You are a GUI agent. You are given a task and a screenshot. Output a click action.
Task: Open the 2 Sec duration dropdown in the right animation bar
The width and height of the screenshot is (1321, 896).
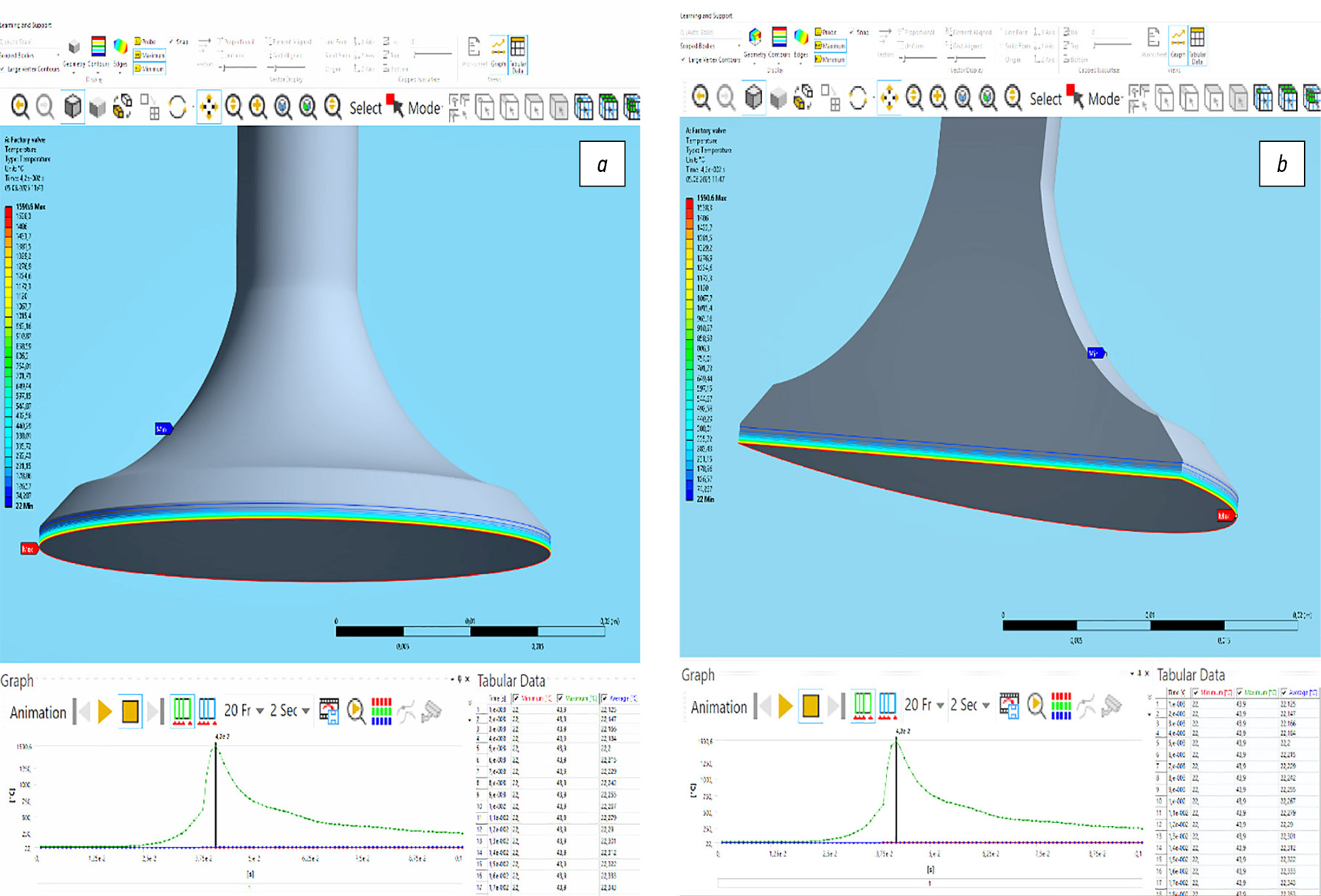coord(986,706)
